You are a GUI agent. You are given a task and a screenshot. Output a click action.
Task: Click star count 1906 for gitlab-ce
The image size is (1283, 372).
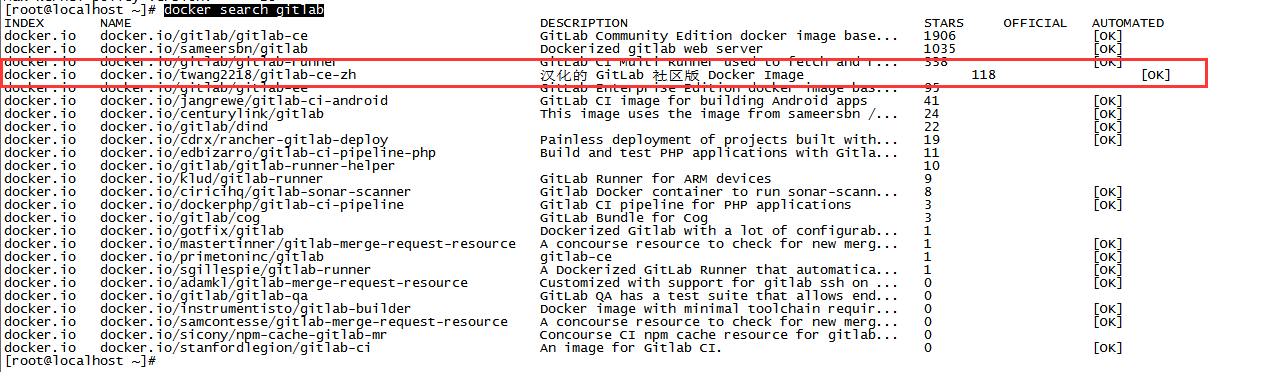click(x=940, y=36)
